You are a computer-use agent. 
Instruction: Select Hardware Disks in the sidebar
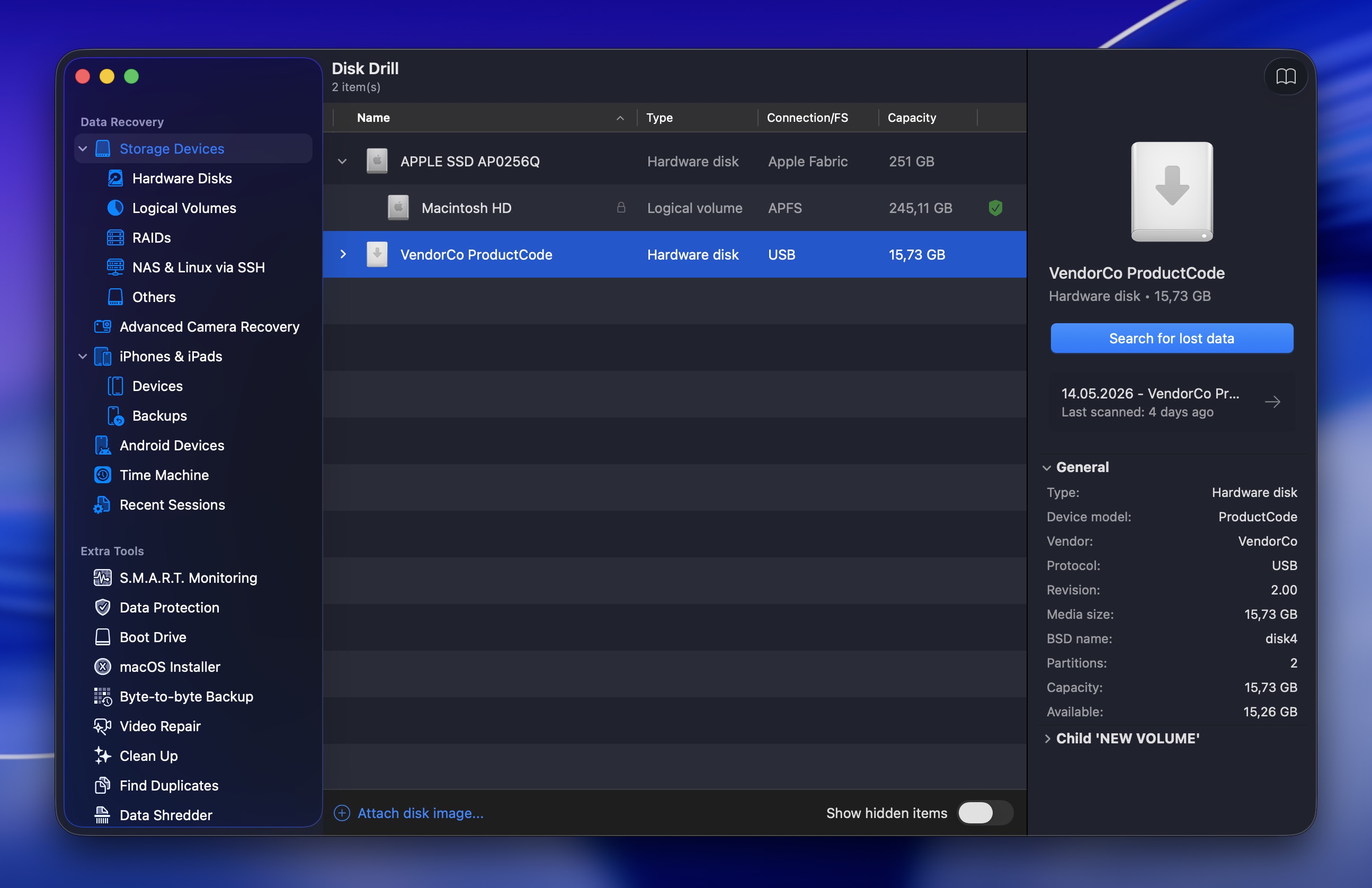194,178
